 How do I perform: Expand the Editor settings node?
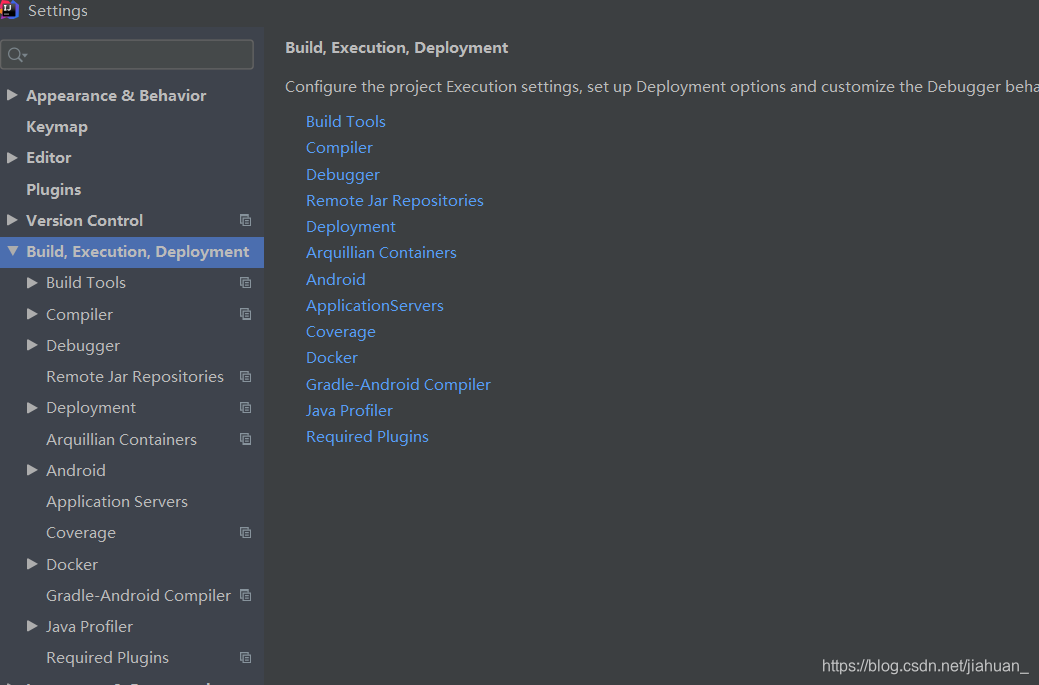[x=12, y=158]
